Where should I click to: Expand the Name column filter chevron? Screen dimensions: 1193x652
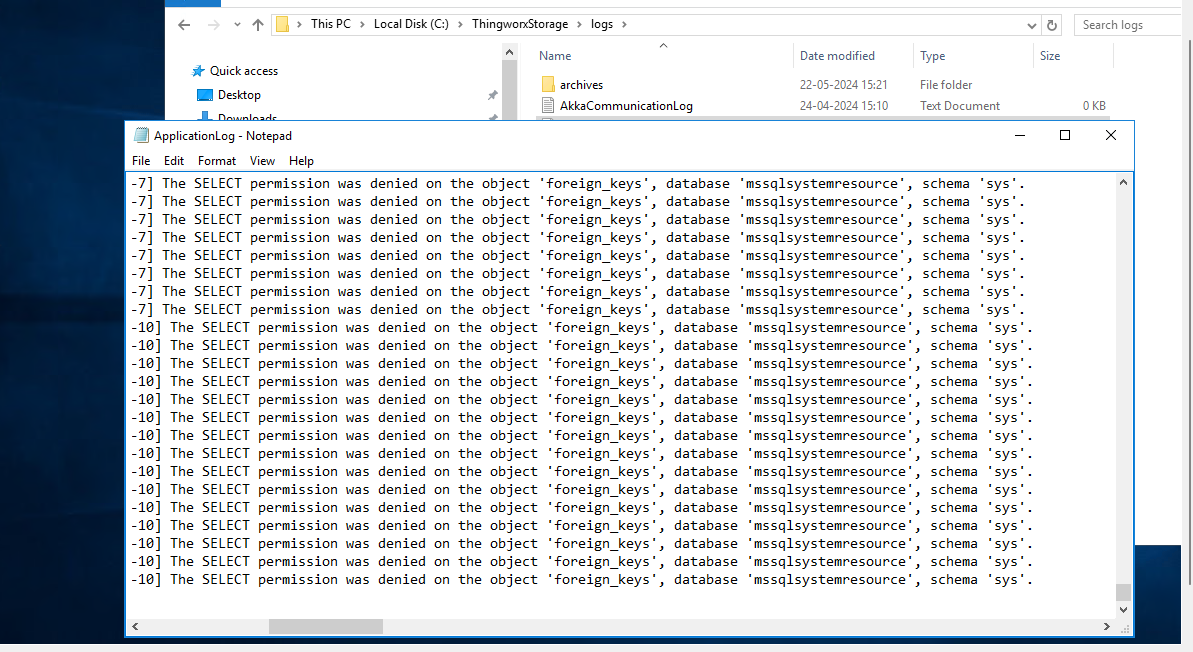coord(661,46)
